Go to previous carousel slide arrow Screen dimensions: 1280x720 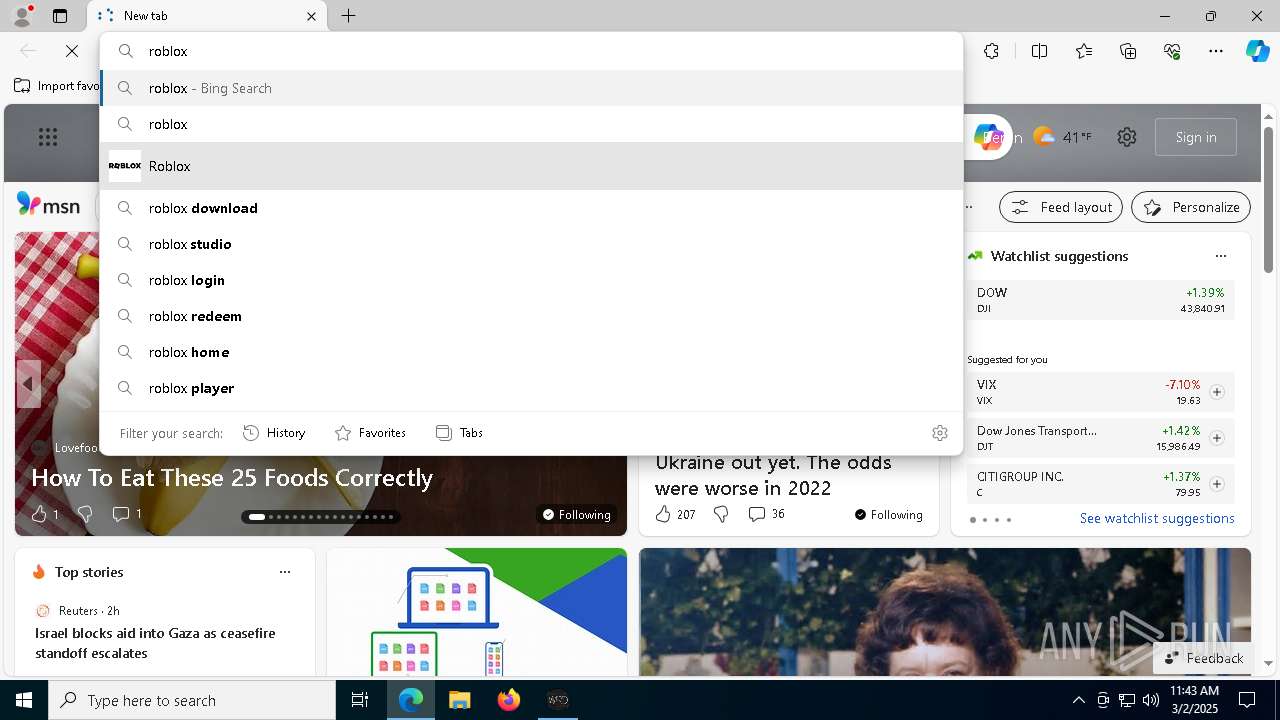[x=28, y=384]
